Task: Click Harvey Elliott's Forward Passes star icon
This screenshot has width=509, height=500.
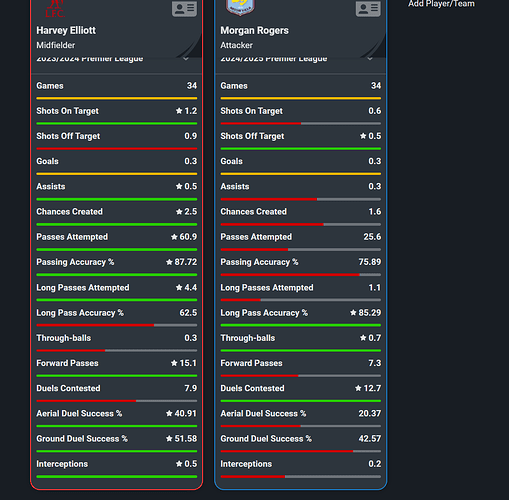Action: pos(174,363)
